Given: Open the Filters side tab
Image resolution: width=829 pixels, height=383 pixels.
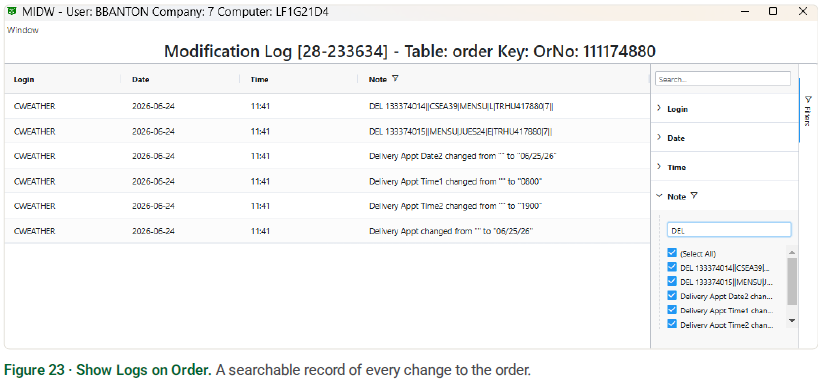Looking at the screenshot, I should (807, 111).
